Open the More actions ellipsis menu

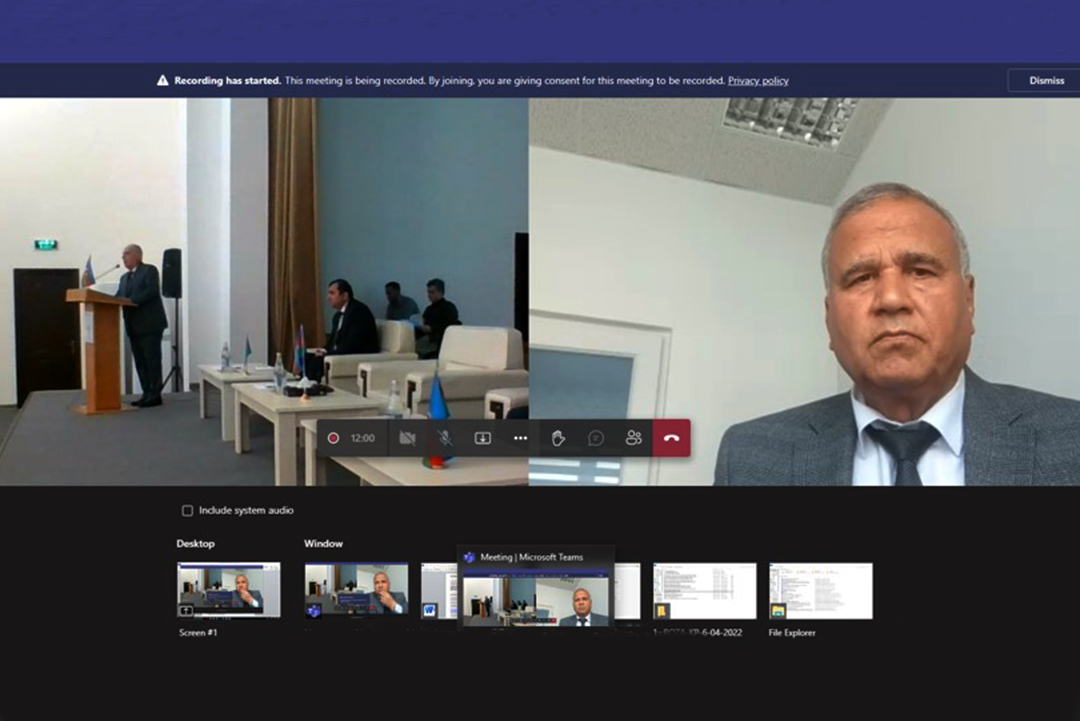(520, 438)
